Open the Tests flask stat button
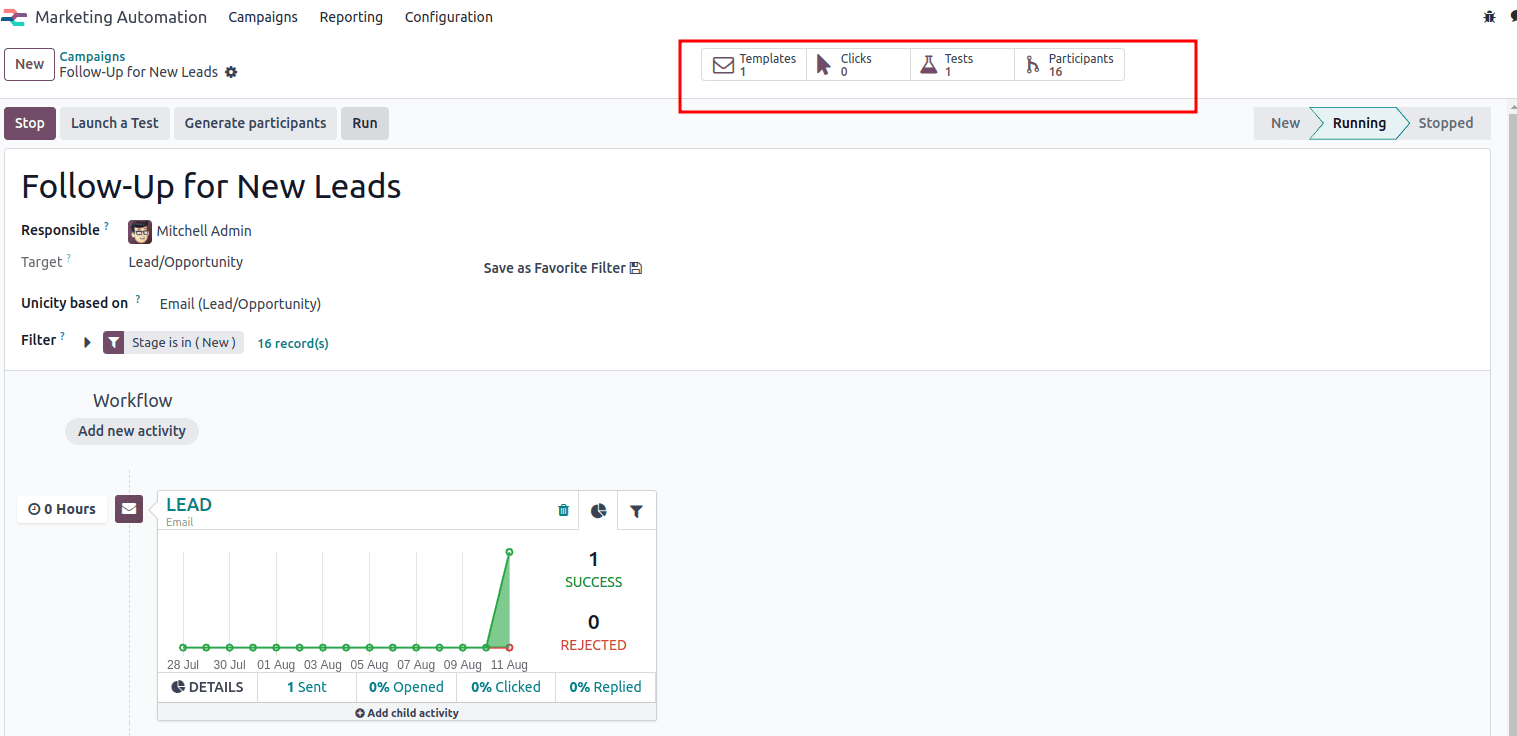 click(962, 65)
